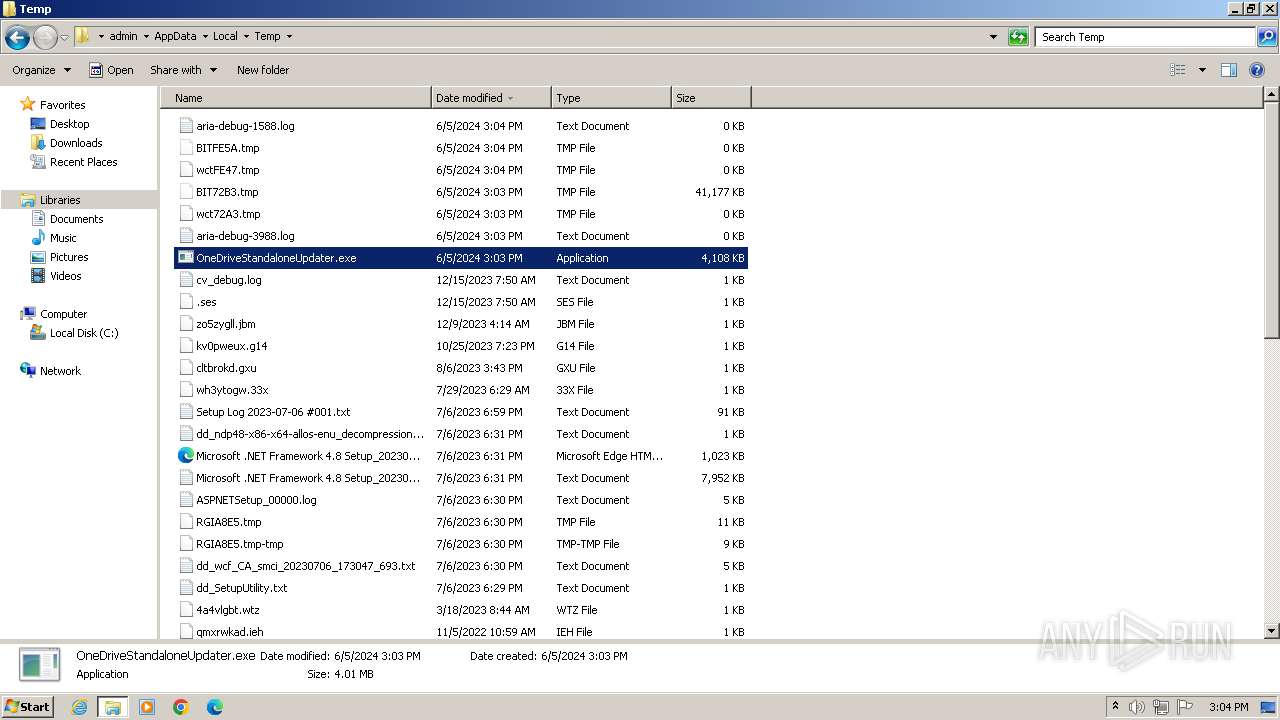Open the Explorer help question-mark icon
The width and height of the screenshot is (1280, 720).
[1258, 70]
